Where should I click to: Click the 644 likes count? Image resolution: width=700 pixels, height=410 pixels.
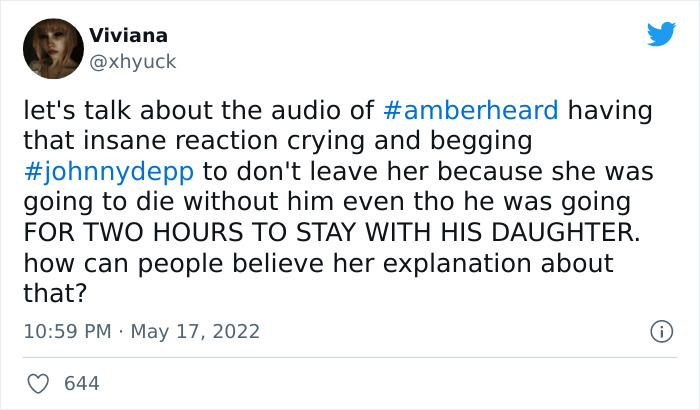82,384
